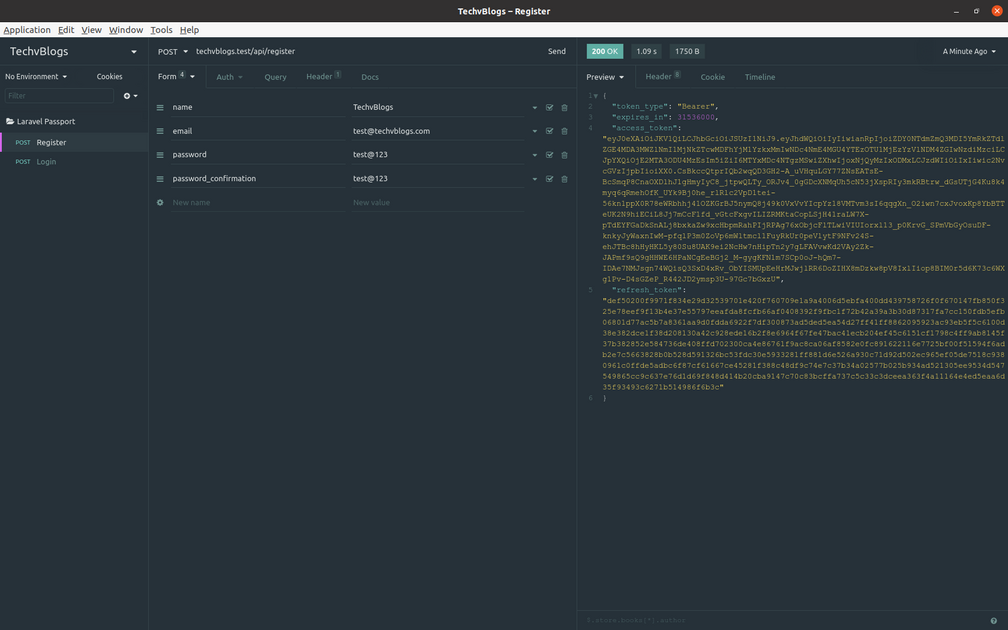The height and width of the screenshot is (630, 1008).
Task: Toggle the email parameter checkbox
Action: pyautogui.click(x=549, y=131)
